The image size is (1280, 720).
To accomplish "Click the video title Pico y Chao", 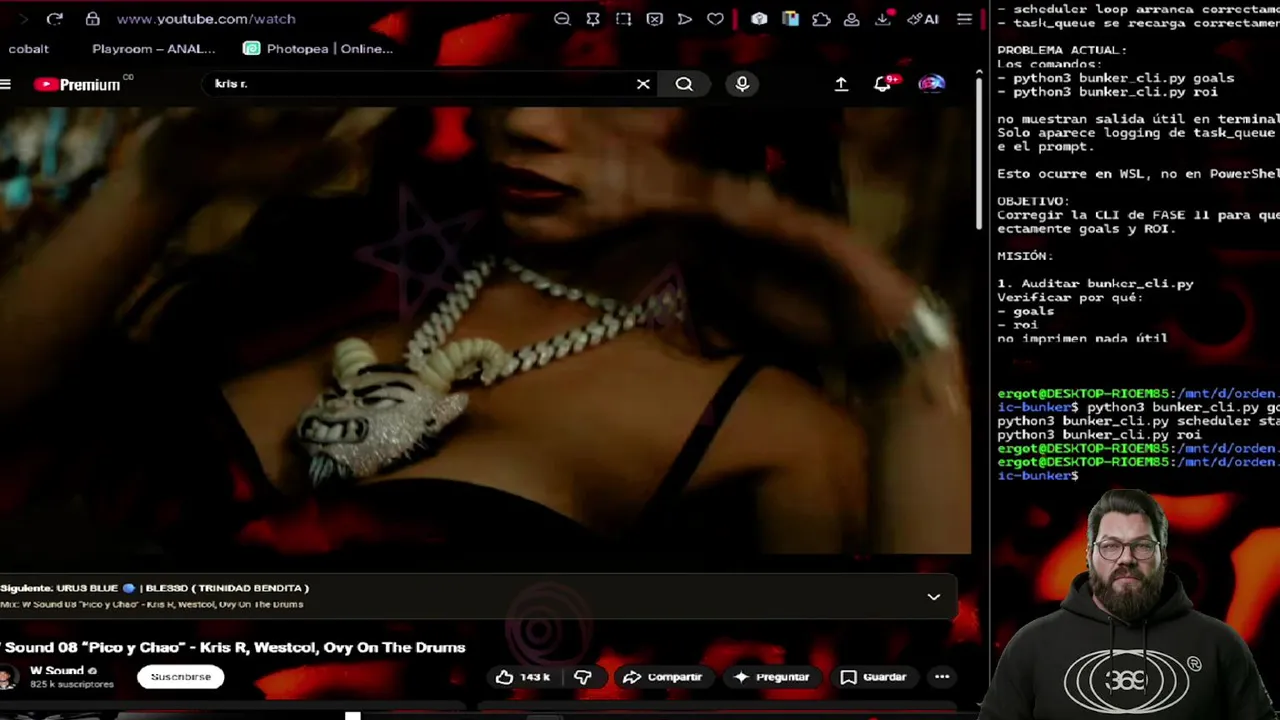I will 233,648.
